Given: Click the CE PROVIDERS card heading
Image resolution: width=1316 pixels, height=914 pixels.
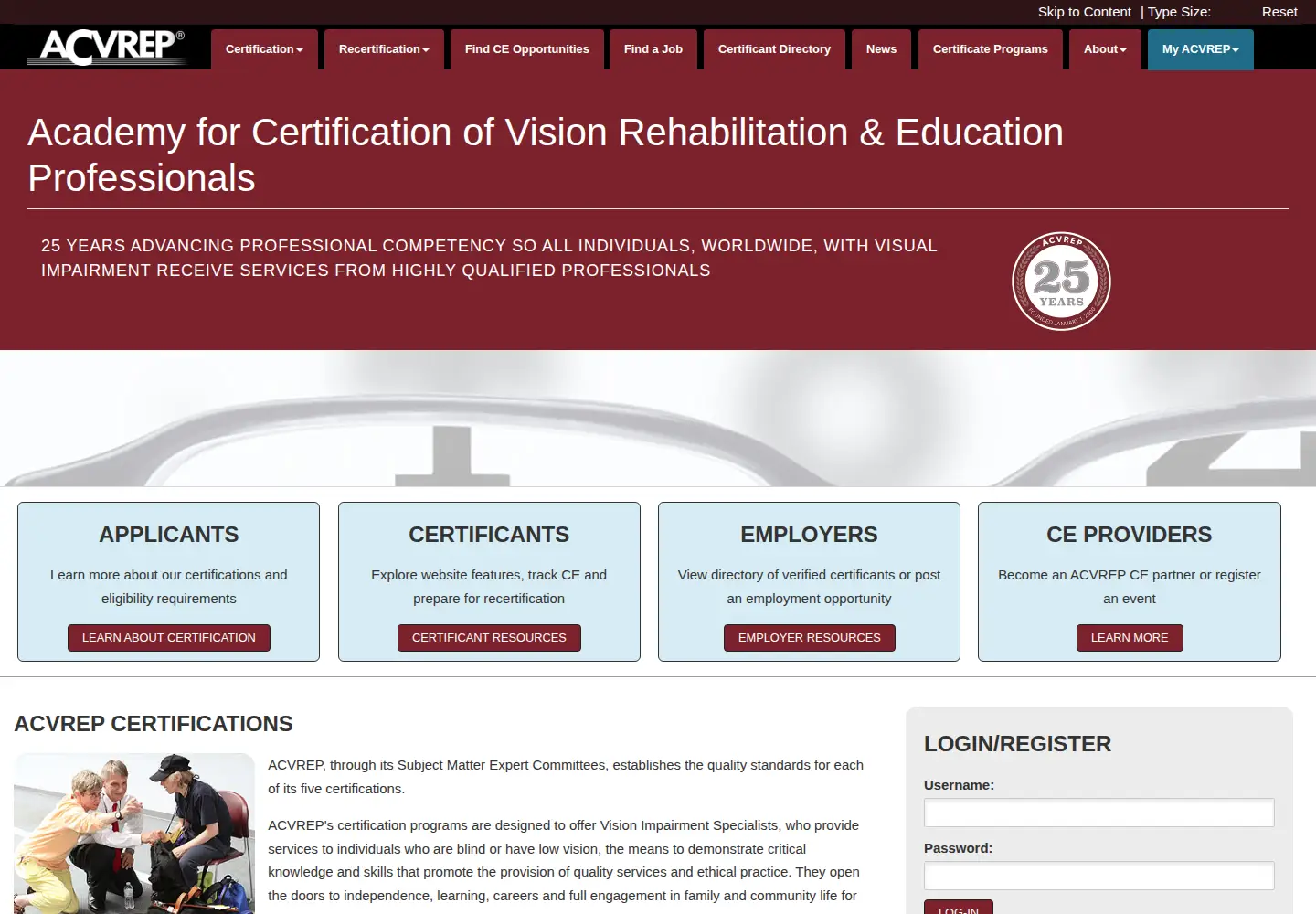Looking at the screenshot, I should tap(1130, 535).
